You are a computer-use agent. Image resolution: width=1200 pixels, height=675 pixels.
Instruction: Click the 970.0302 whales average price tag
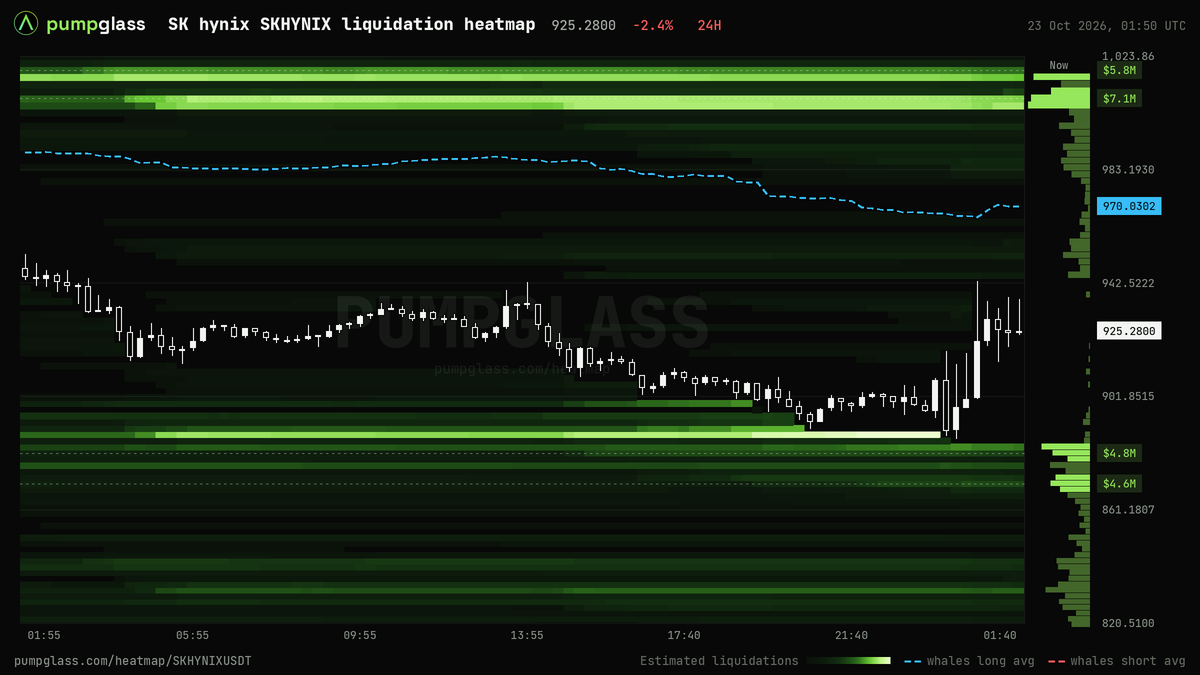(x=1129, y=206)
